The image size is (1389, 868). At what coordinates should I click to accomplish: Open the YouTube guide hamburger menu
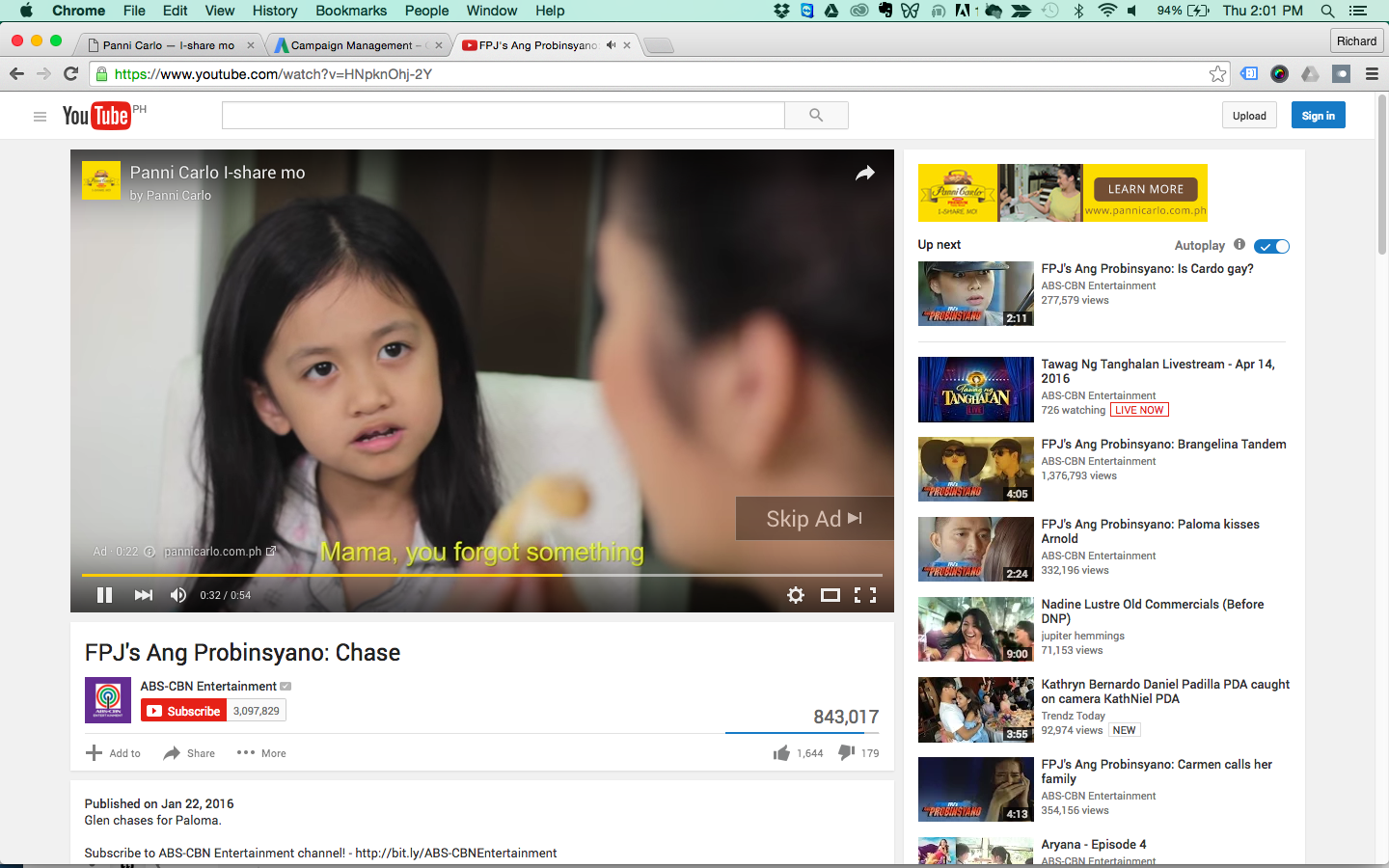(40, 117)
